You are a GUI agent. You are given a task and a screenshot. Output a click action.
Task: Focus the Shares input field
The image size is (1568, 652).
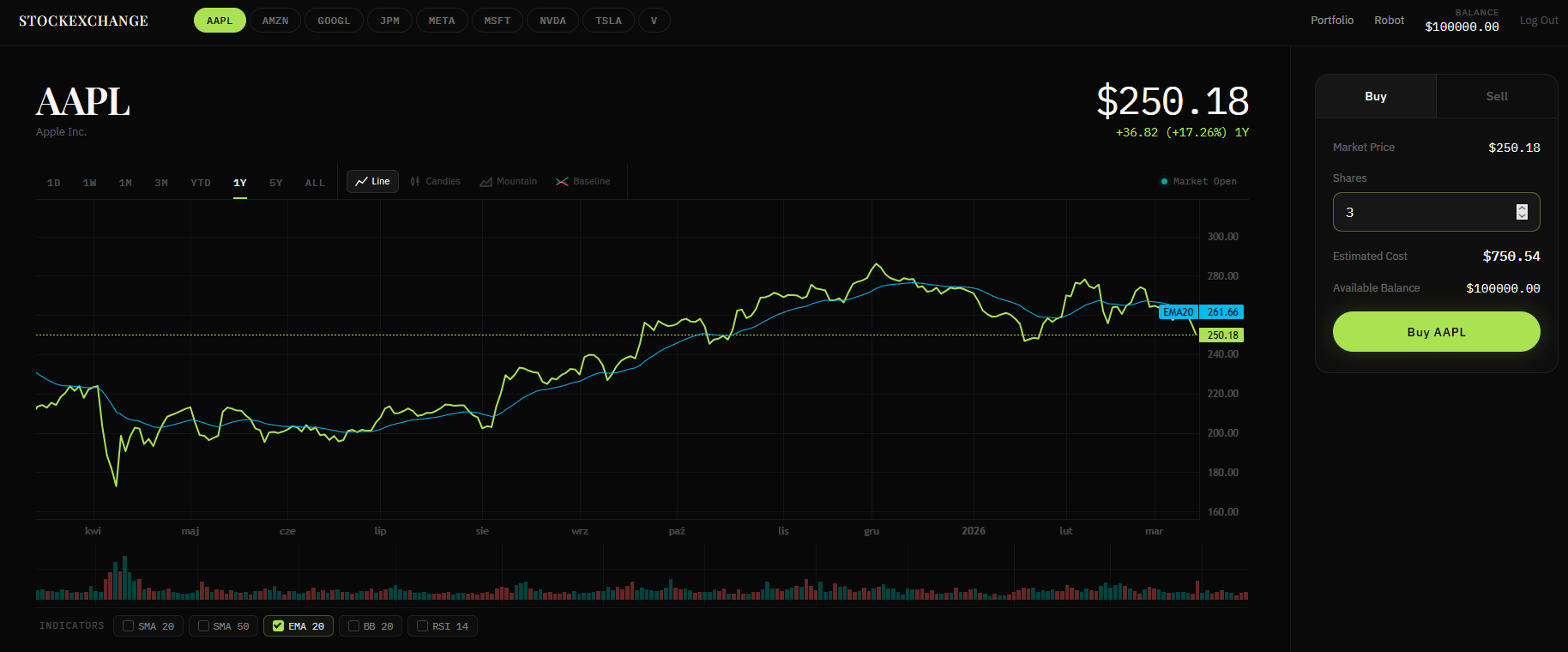pos(1436,212)
